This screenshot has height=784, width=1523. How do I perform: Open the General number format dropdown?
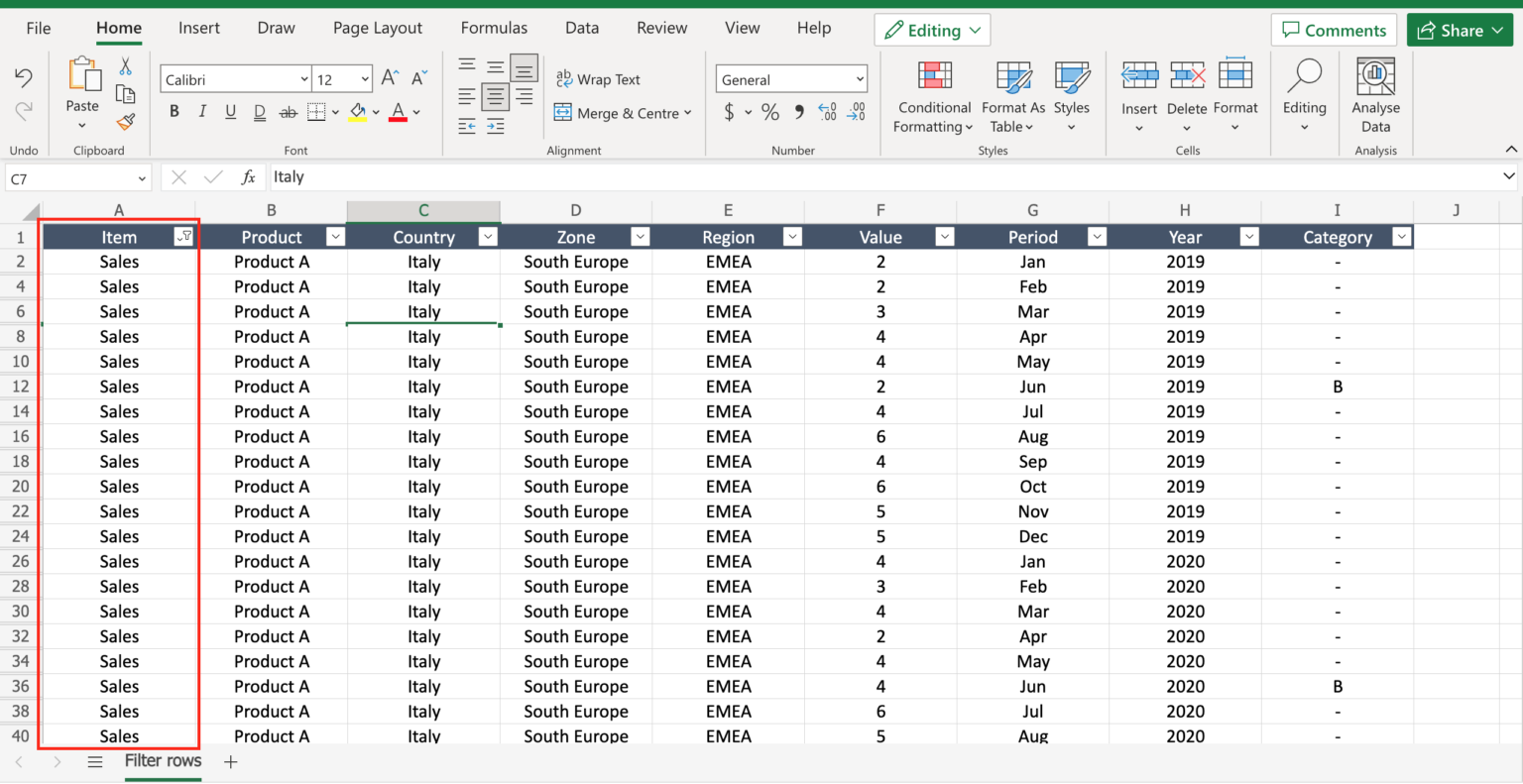pyautogui.click(x=861, y=78)
